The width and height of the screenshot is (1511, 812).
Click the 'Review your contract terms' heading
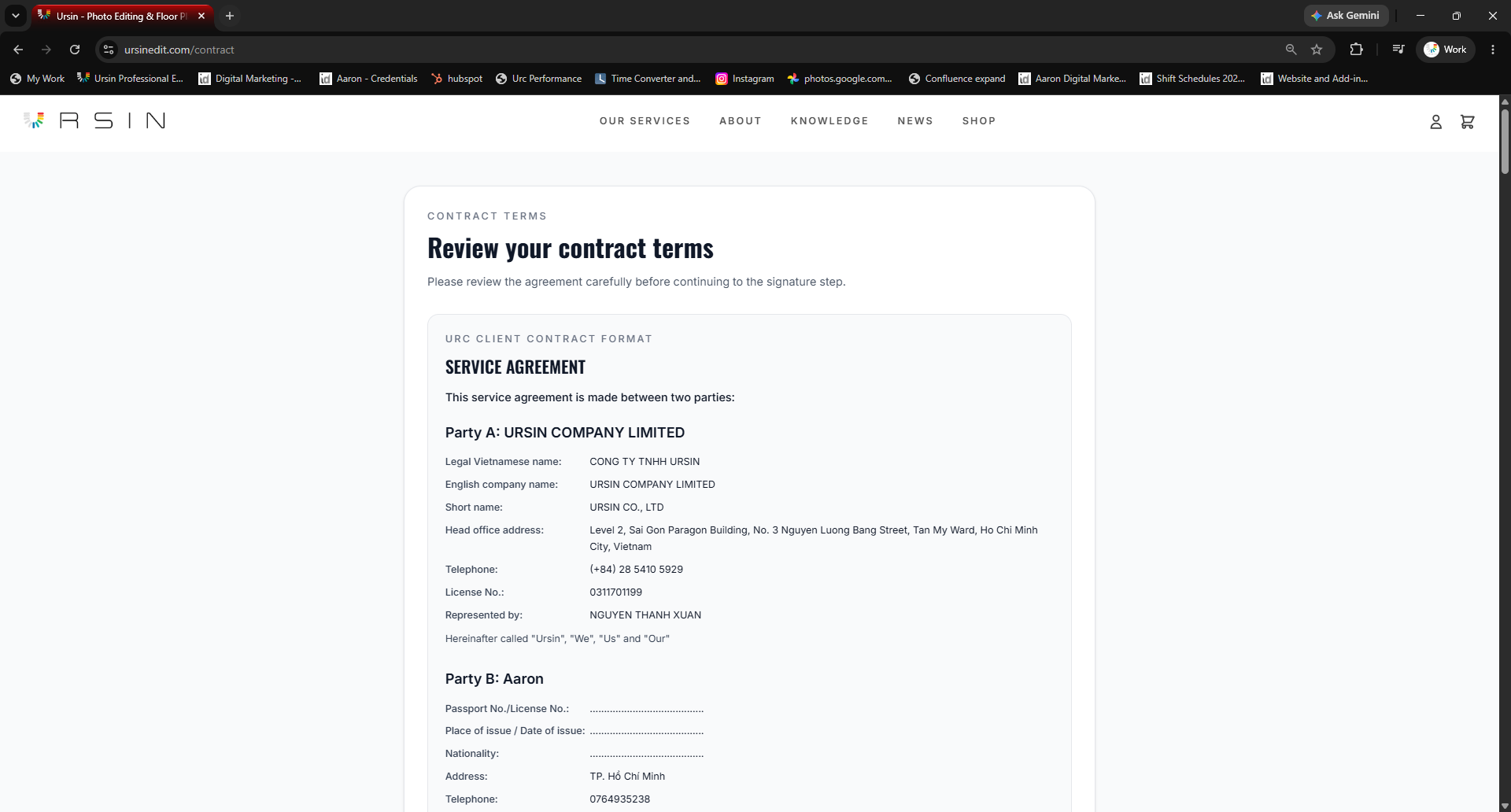click(x=571, y=249)
